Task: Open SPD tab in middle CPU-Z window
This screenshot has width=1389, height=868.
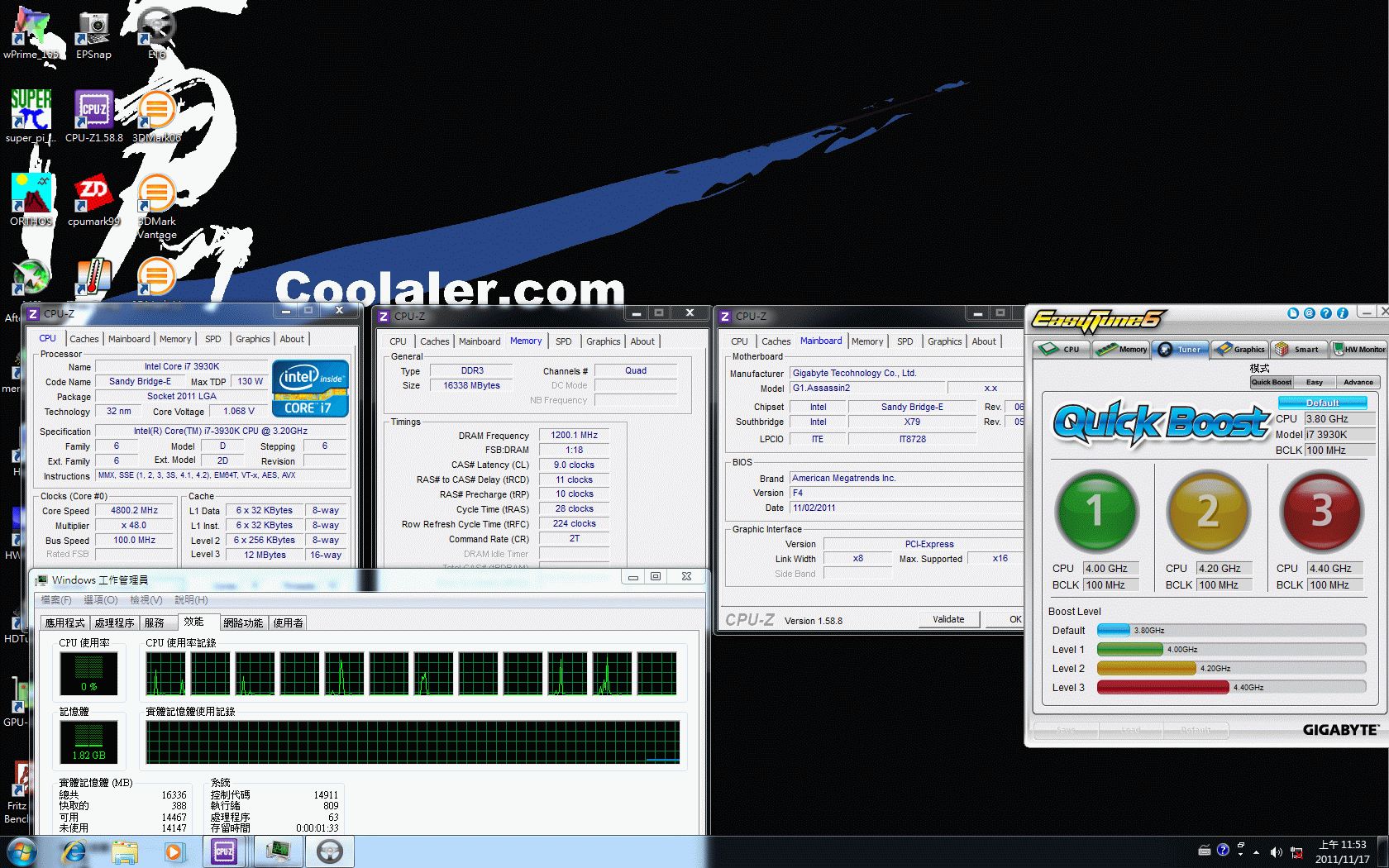Action: tap(564, 341)
